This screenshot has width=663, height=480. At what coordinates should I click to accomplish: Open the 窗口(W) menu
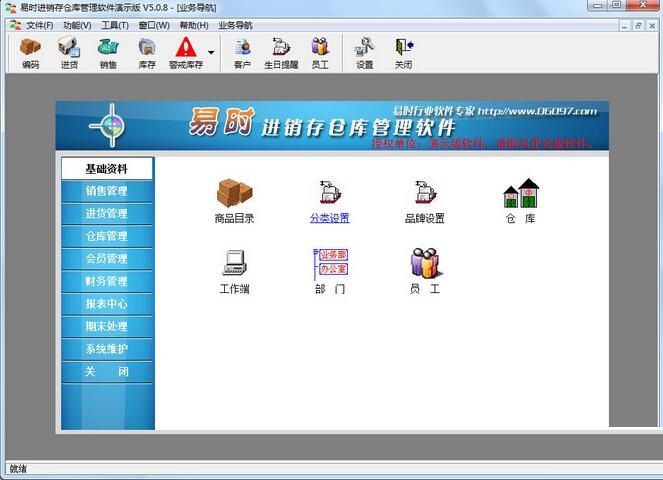click(x=154, y=25)
